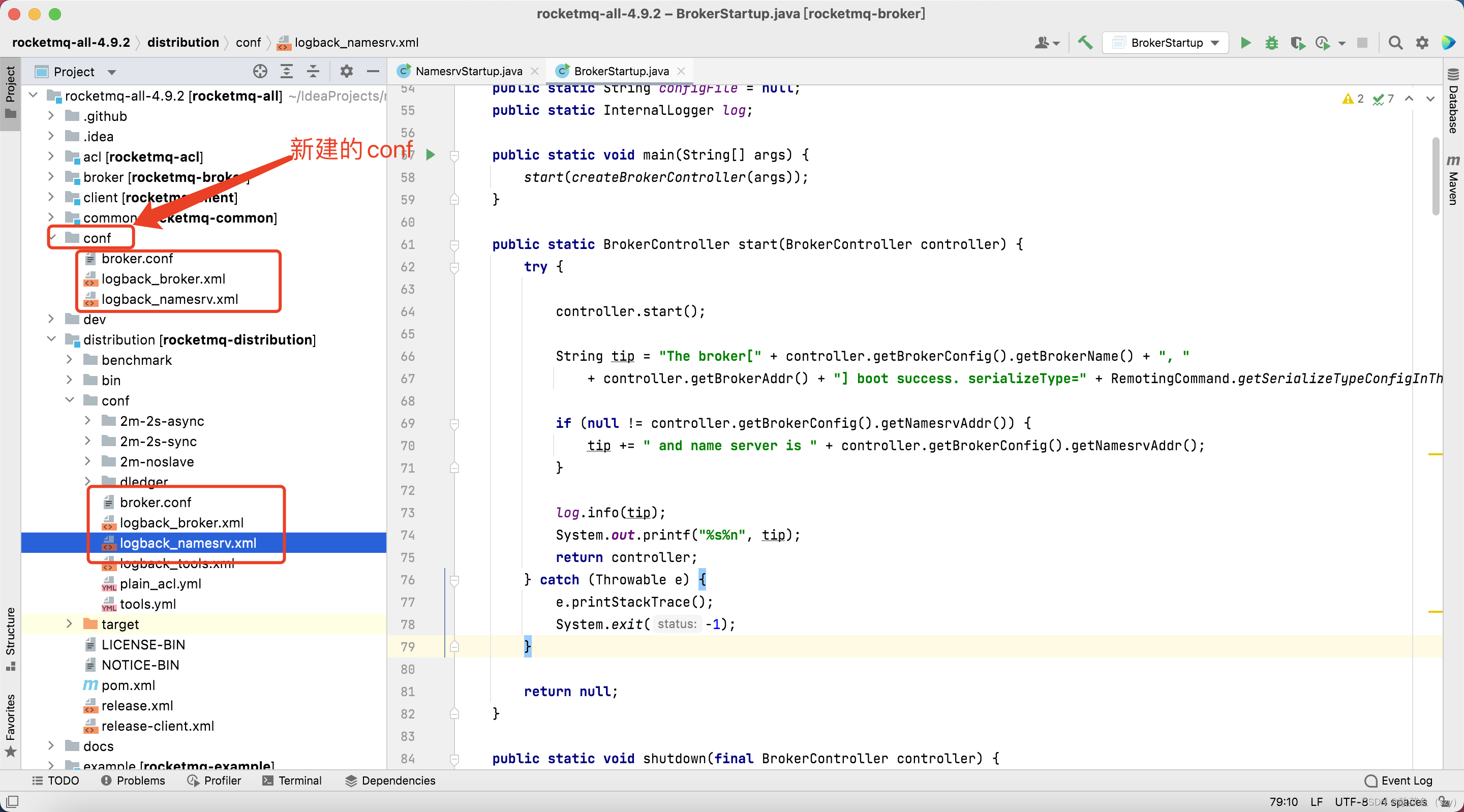Viewport: 1464px width, 812px height.
Task: Toggle fold marker at line 69
Action: (x=454, y=423)
